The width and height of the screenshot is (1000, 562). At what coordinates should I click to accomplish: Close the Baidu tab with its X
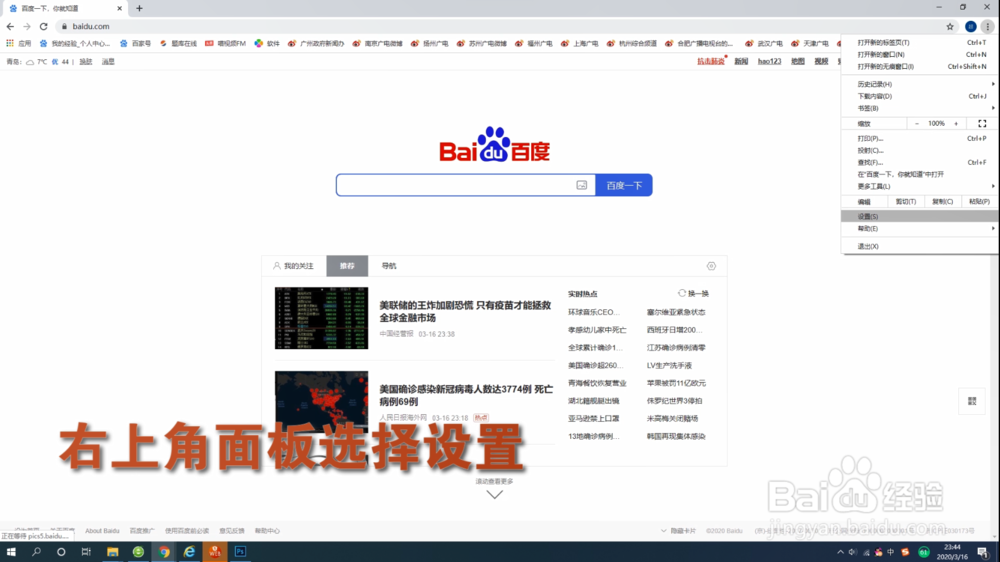click(x=119, y=8)
